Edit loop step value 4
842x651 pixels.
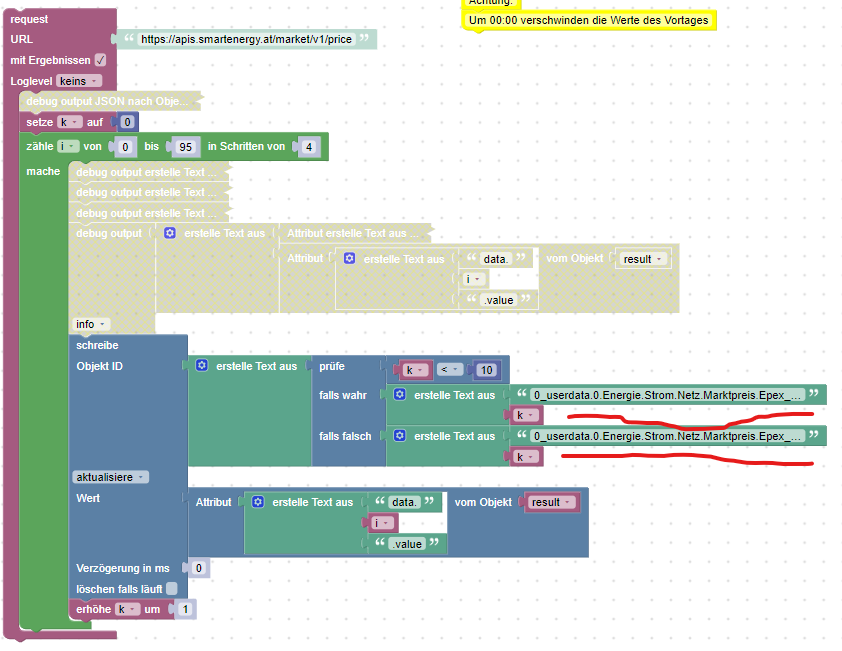click(x=309, y=147)
